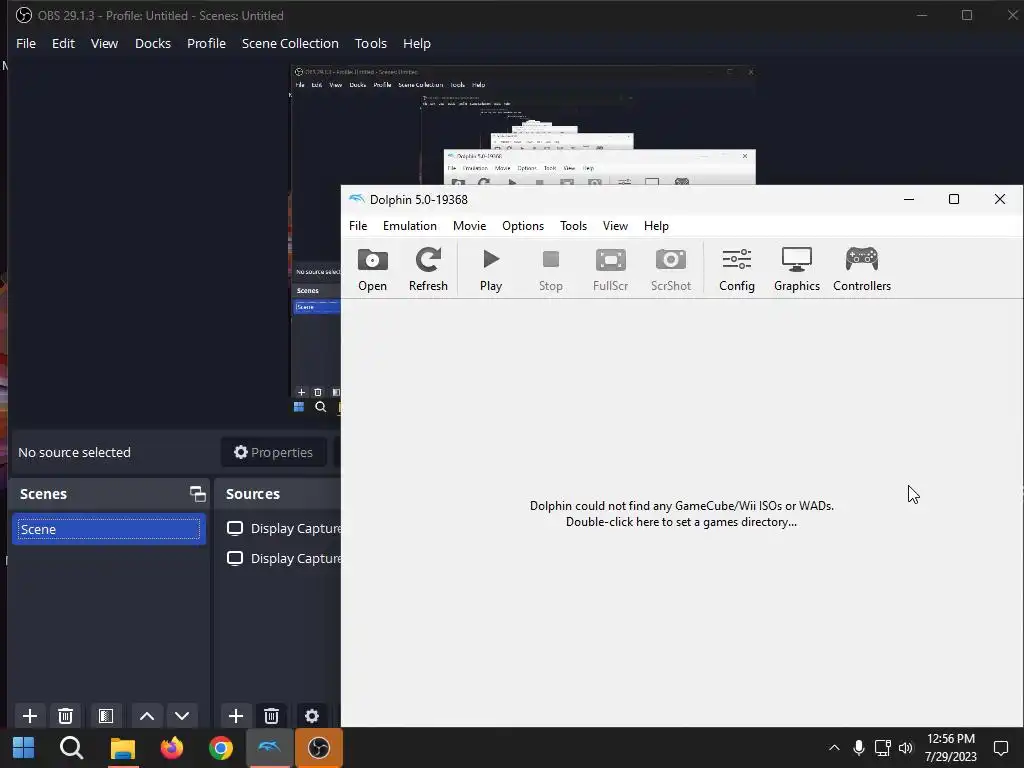The width and height of the screenshot is (1024, 768).
Task: Open scene filters icon in Scenes toolbar
Action: point(106,716)
